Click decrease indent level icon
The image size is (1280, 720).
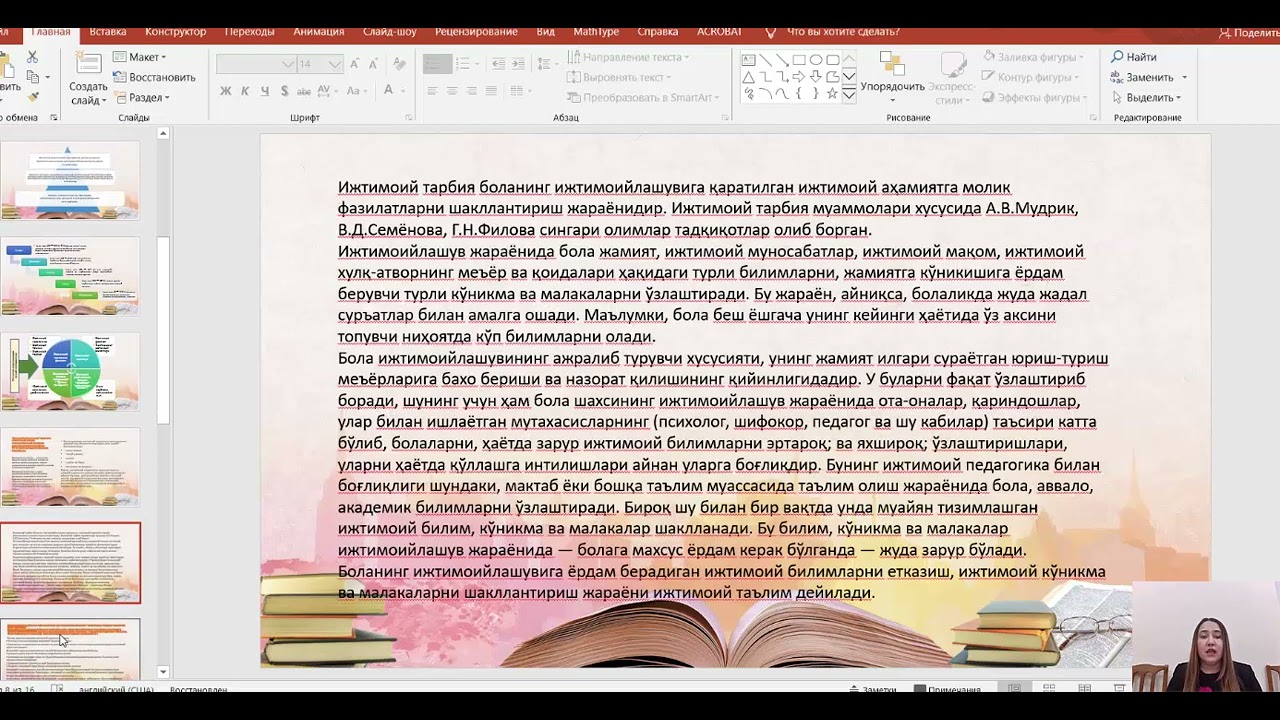498,64
